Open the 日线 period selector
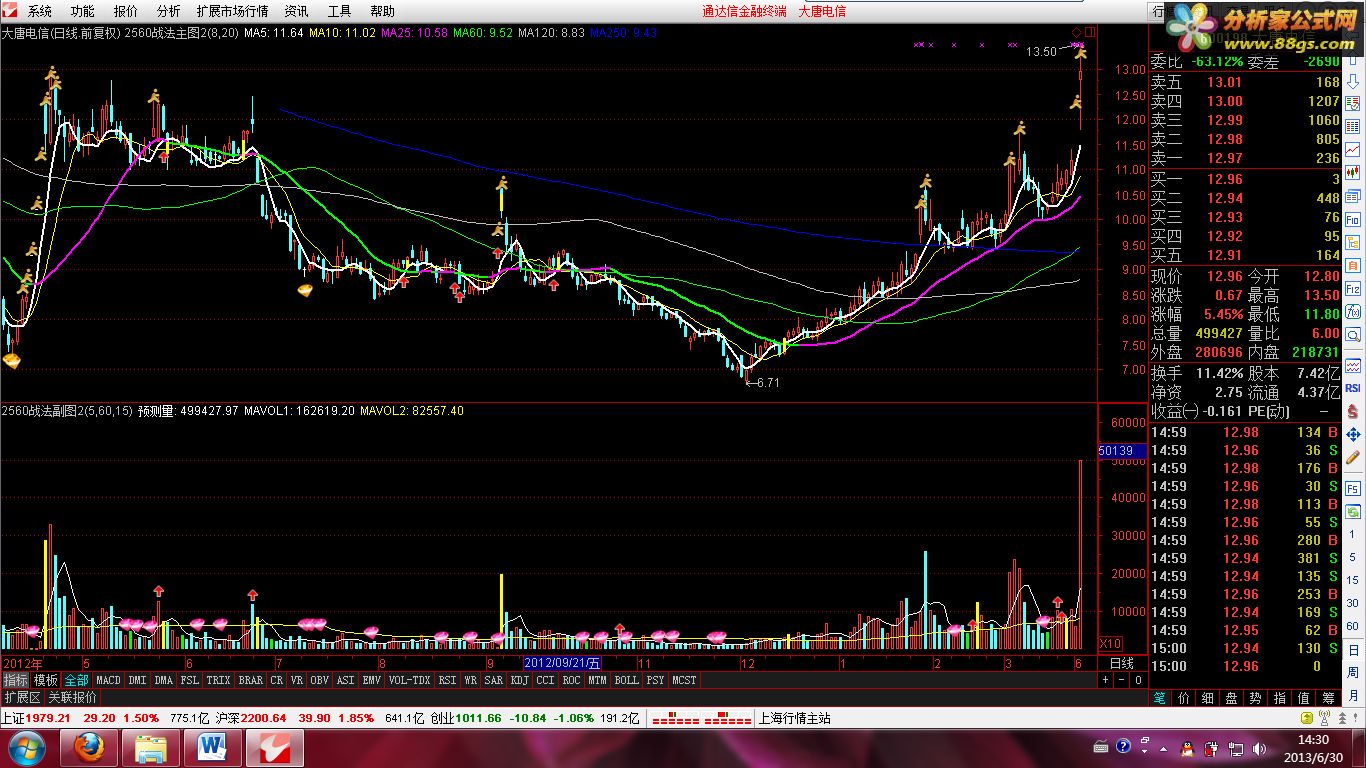1366x768 pixels. [x=1122, y=663]
